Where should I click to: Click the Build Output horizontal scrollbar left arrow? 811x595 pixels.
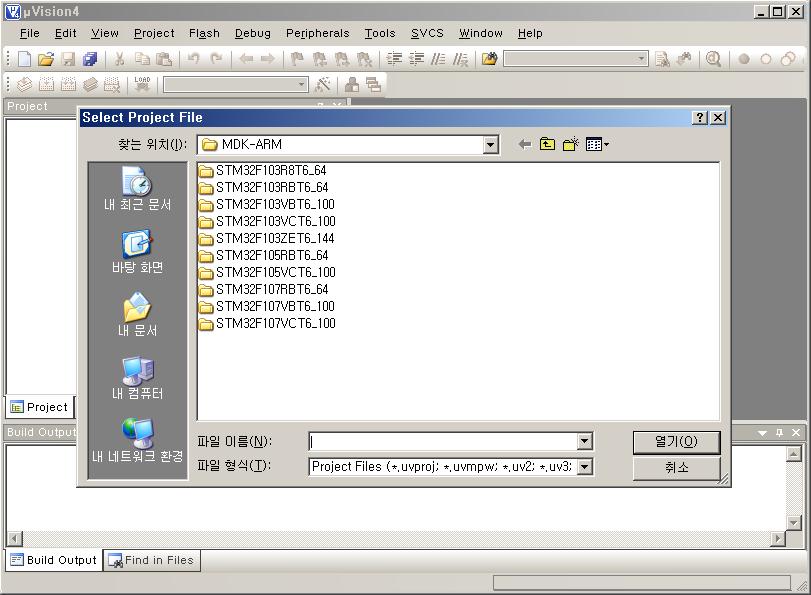pos(14,539)
